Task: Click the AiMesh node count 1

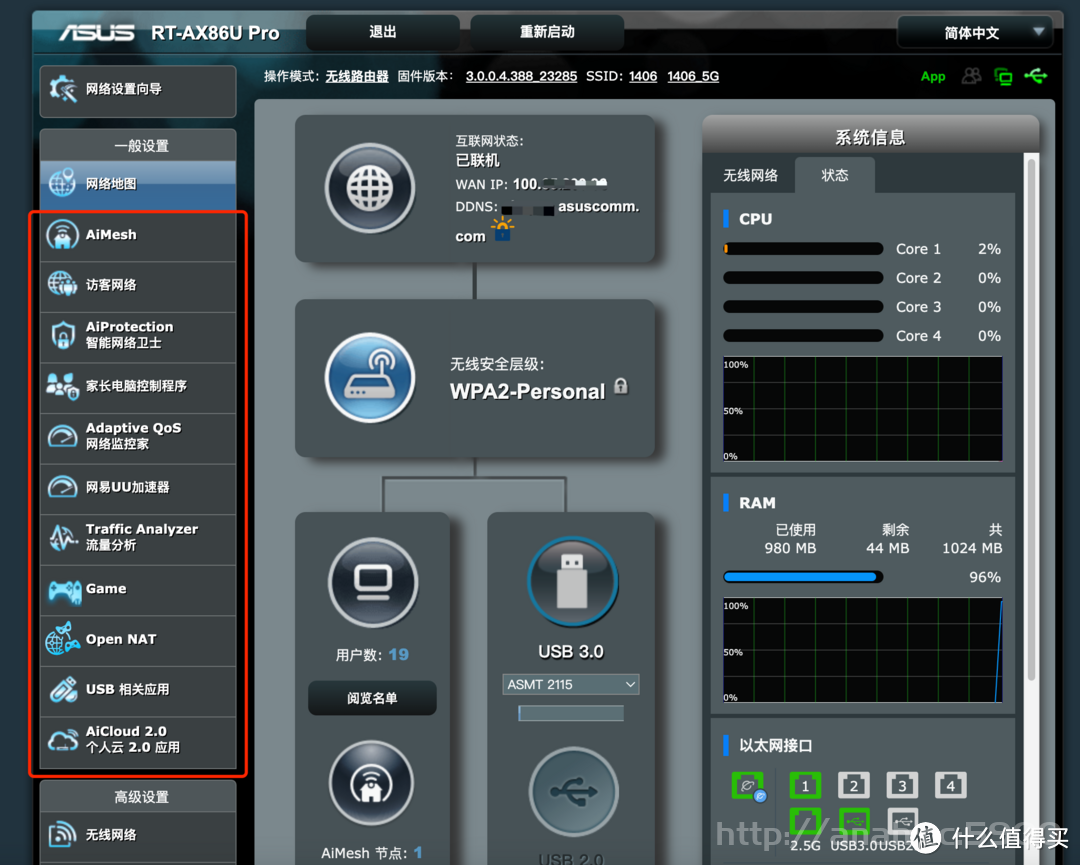Action: 418,853
